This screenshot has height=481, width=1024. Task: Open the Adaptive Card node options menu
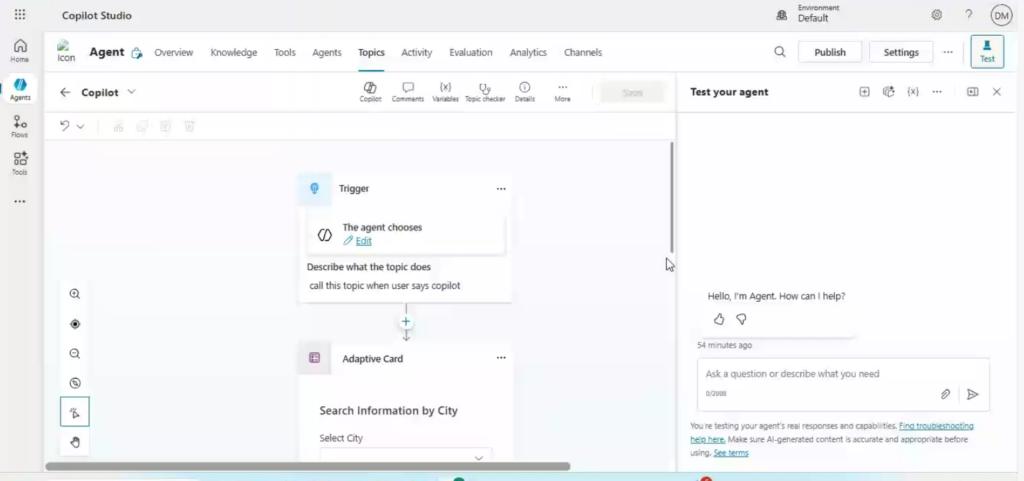(501, 358)
